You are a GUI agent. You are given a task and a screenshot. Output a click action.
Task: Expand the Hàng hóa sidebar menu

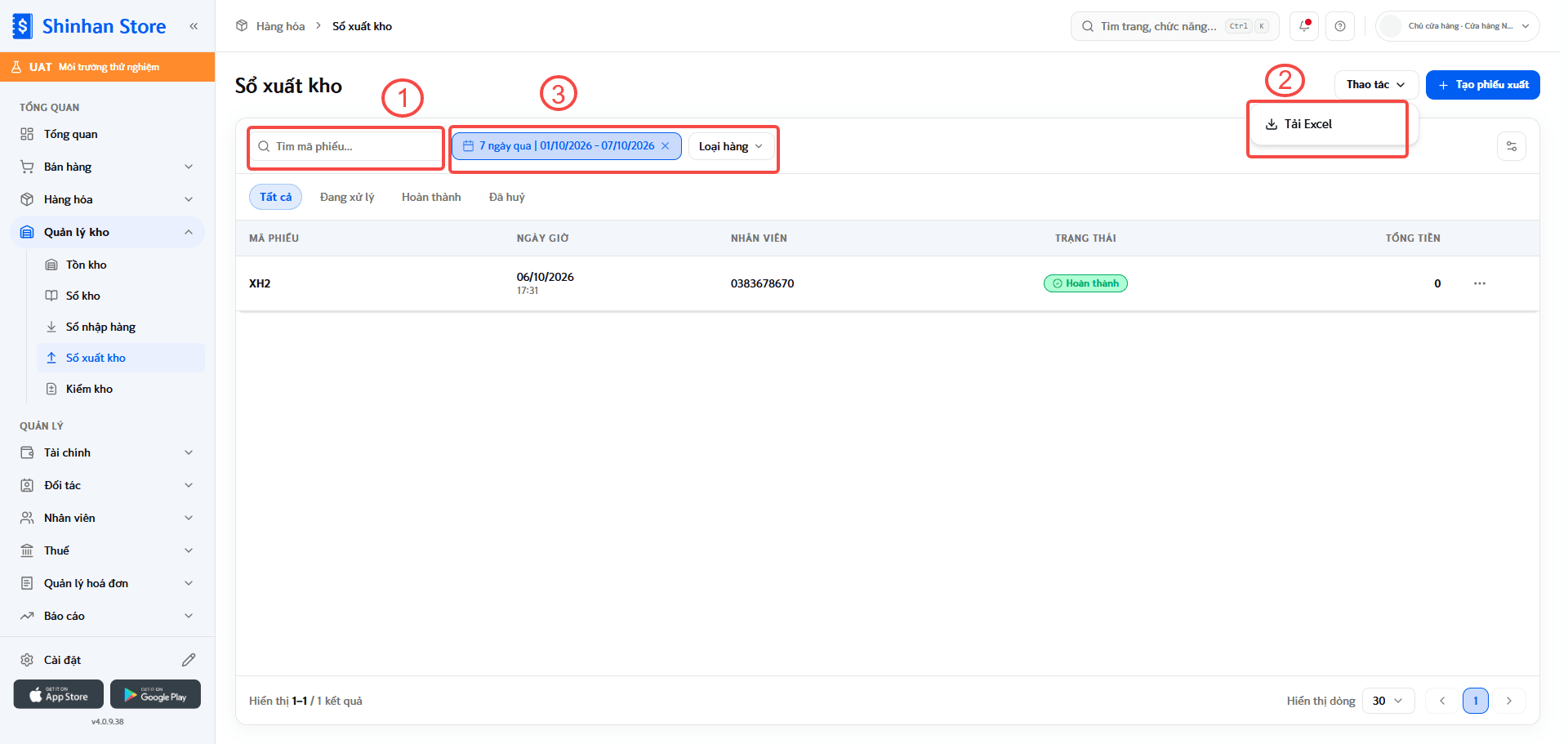tap(107, 199)
